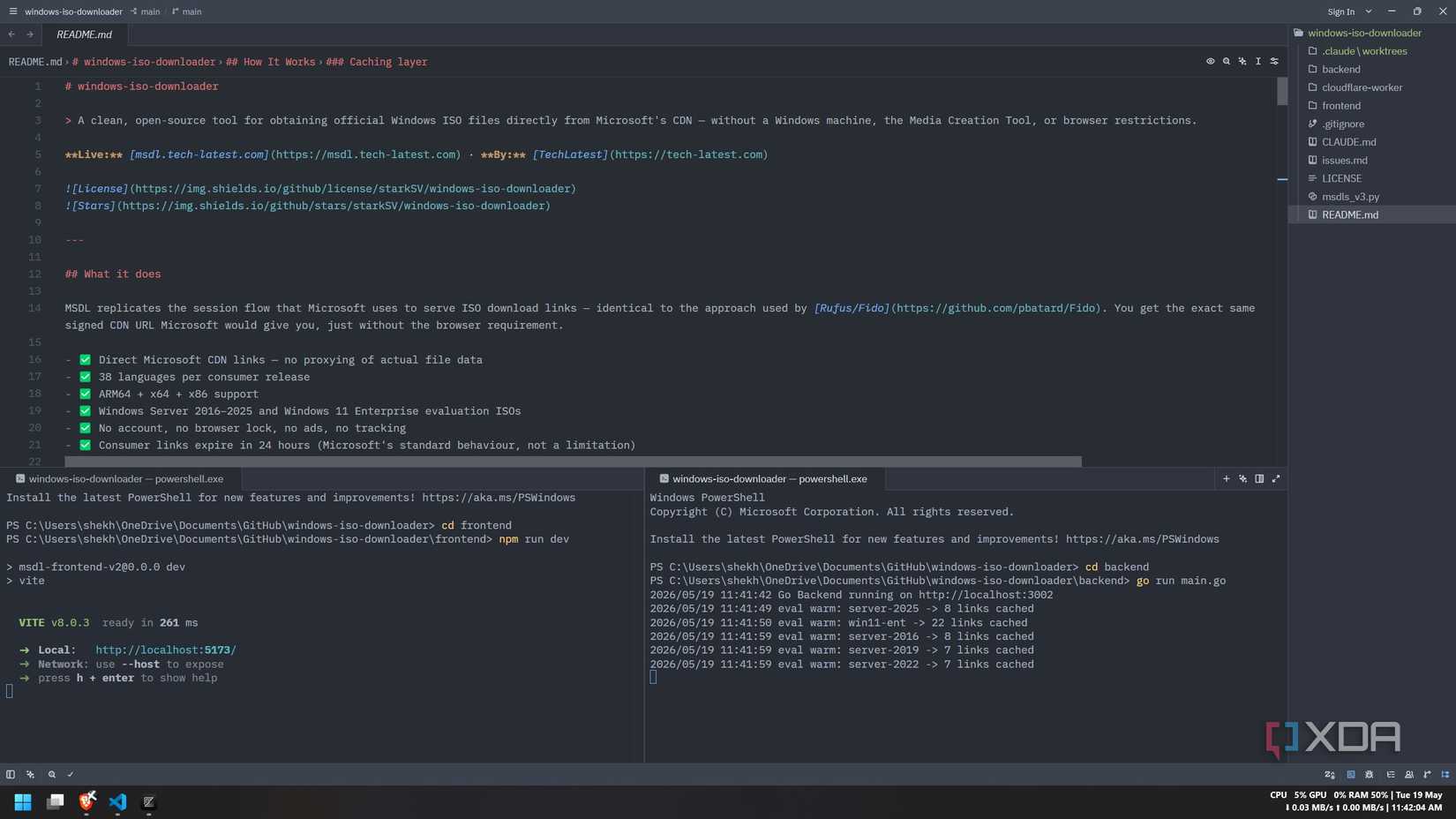
Task: Click the editor vertical scrollbar thumb
Action: (1282, 92)
